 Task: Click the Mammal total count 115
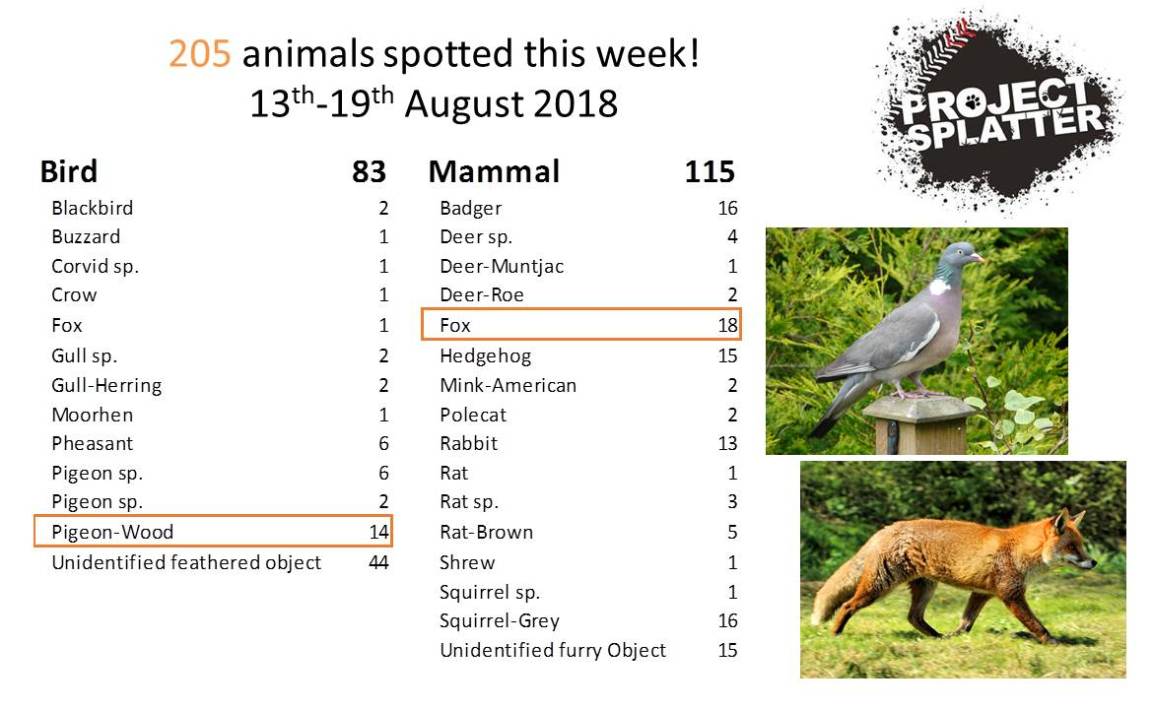click(x=710, y=172)
